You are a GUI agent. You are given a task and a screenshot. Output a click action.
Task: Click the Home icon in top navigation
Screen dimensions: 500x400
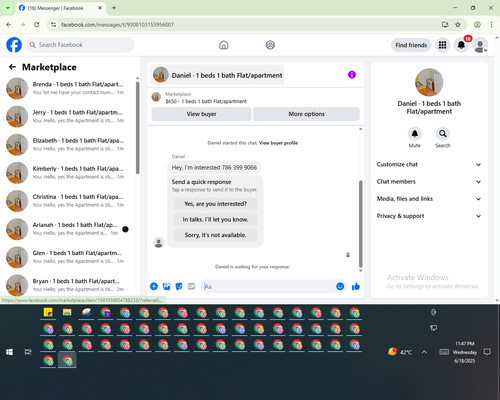click(x=224, y=45)
